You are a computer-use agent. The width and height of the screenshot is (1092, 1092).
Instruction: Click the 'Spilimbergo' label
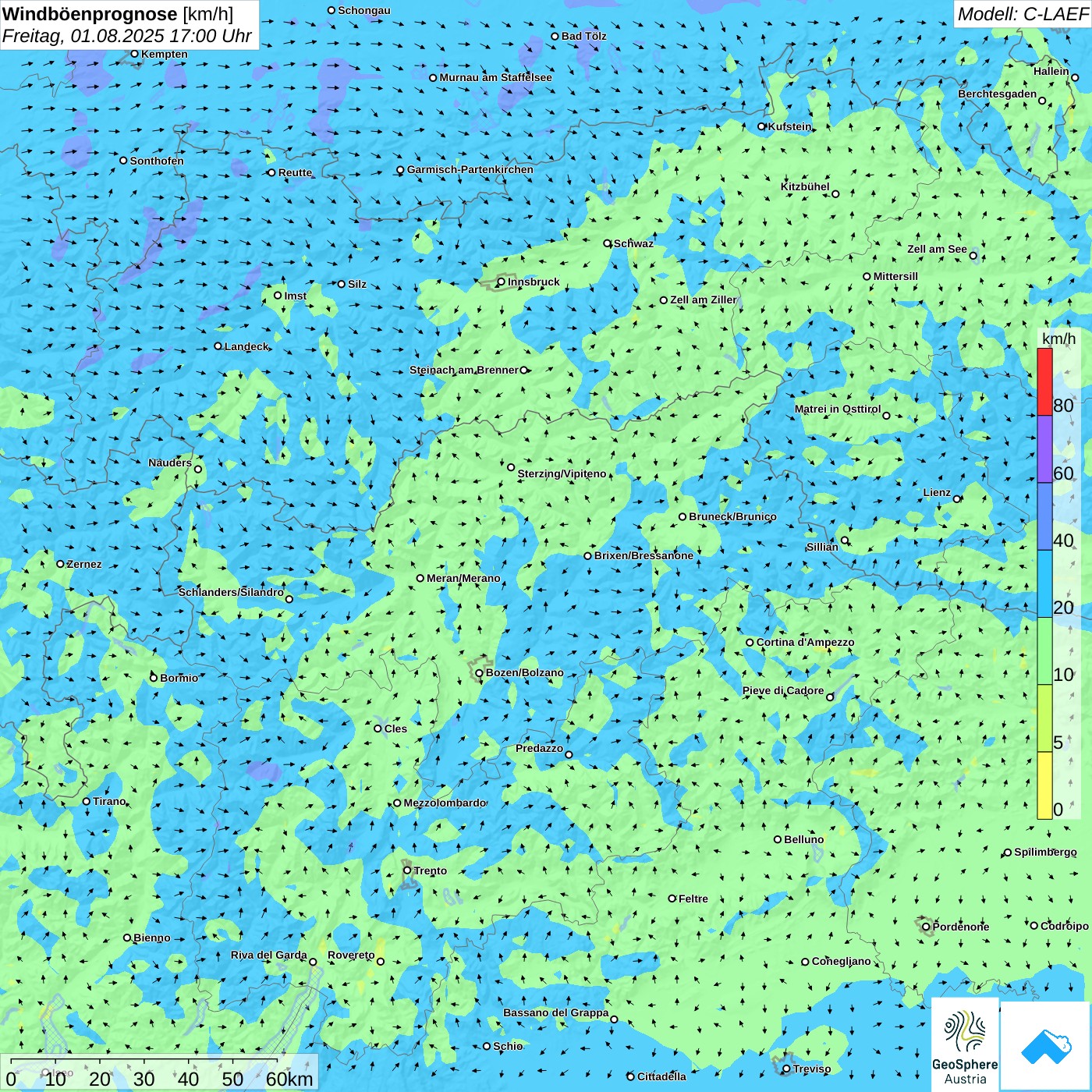click(1045, 852)
